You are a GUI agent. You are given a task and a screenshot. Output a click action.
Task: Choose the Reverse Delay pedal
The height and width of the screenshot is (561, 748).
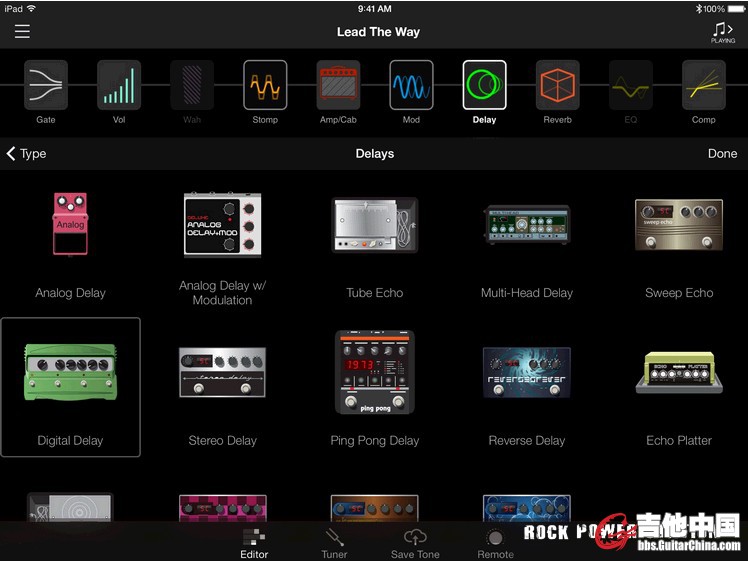(527, 373)
